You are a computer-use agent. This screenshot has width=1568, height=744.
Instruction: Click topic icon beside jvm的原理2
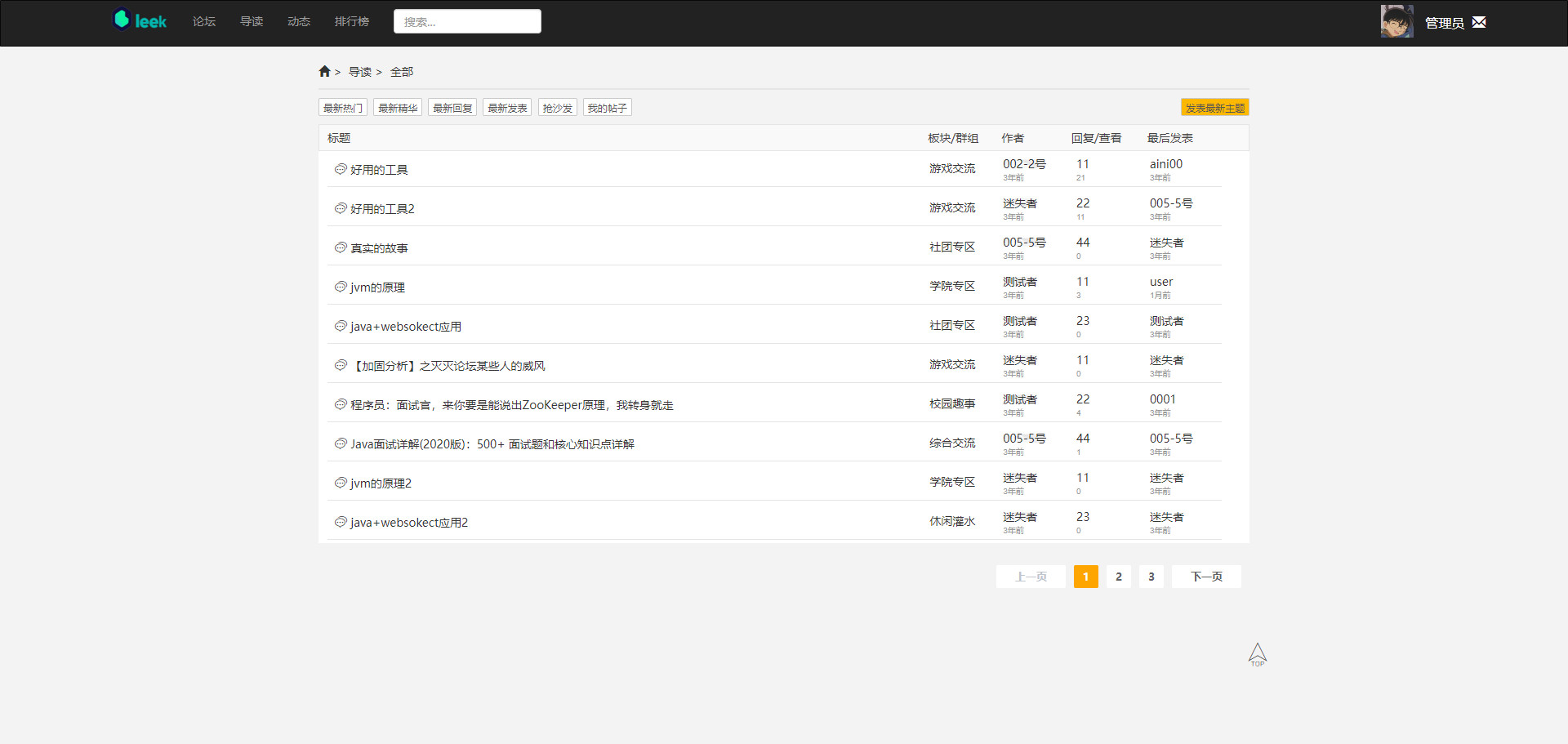pyautogui.click(x=341, y=483)
